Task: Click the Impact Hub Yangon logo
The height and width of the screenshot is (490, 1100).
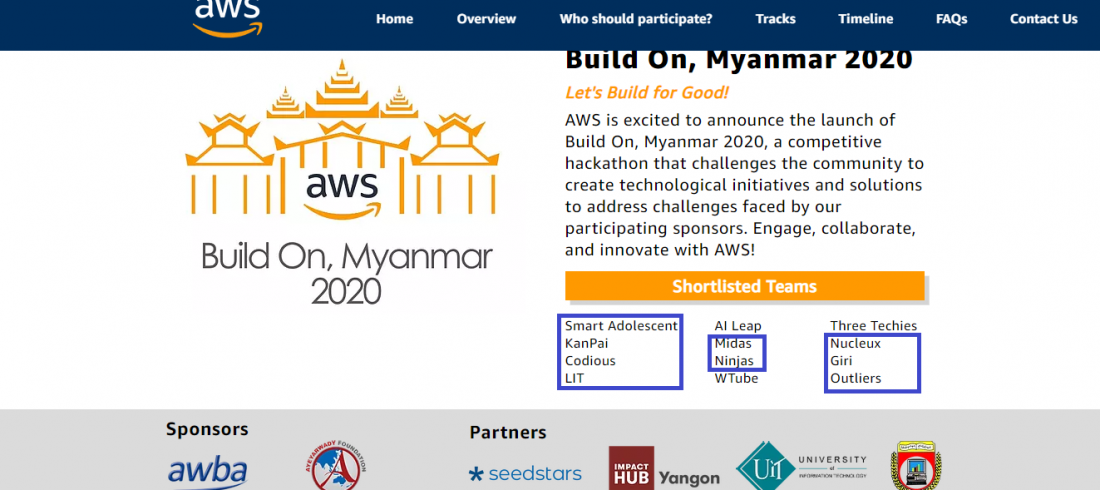Action: 664,469
